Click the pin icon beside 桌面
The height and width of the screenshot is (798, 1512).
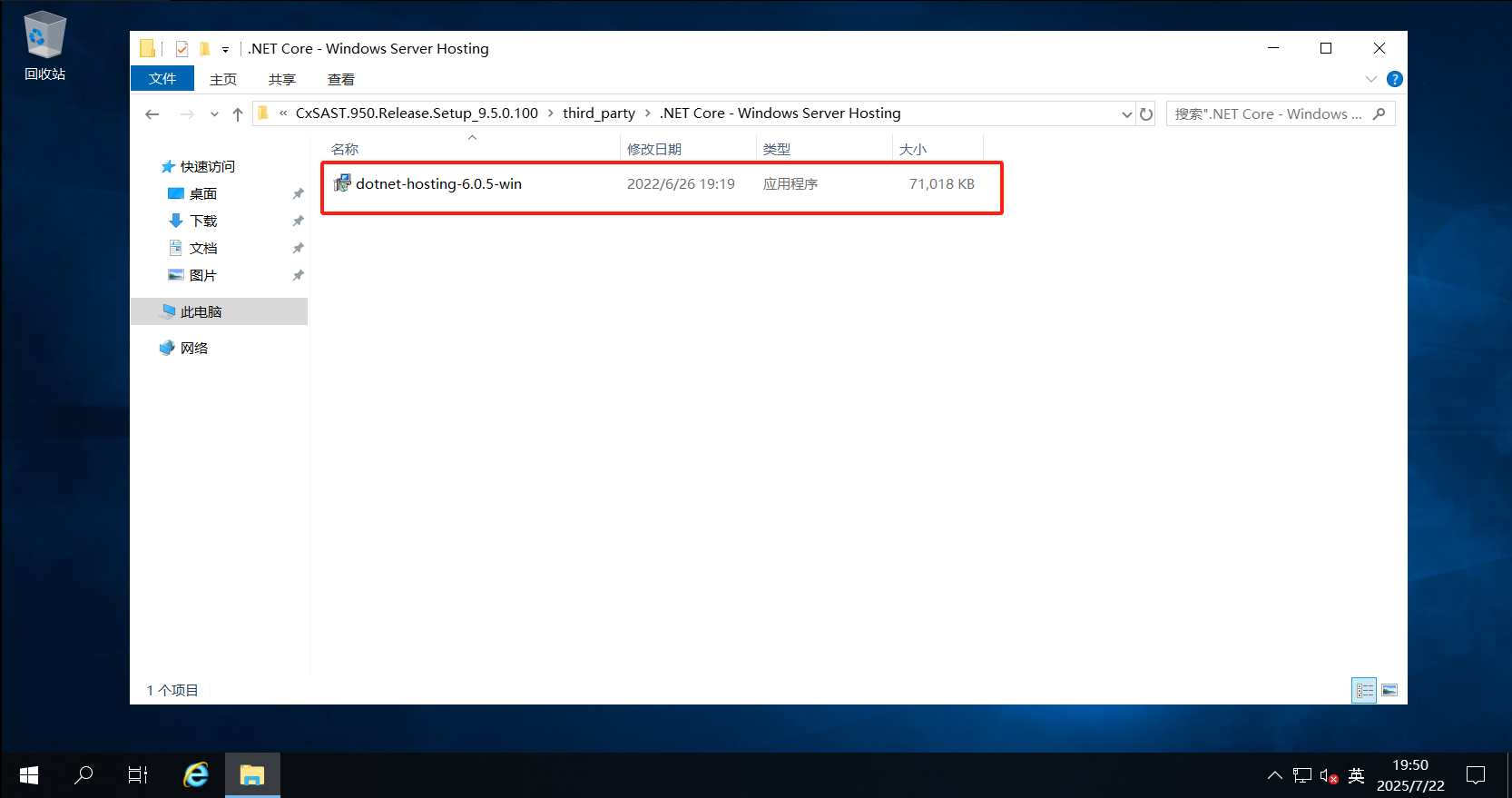[x=298, y=193]
